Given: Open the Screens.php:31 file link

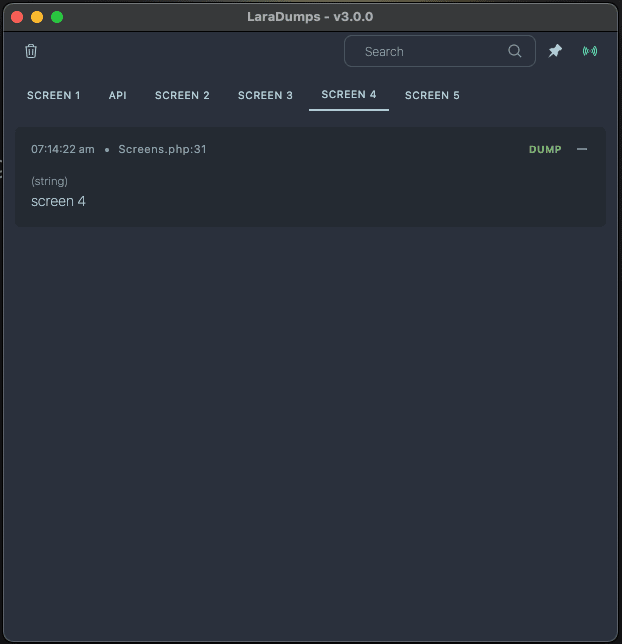Looking at the screenshot, I should point(162,149).
